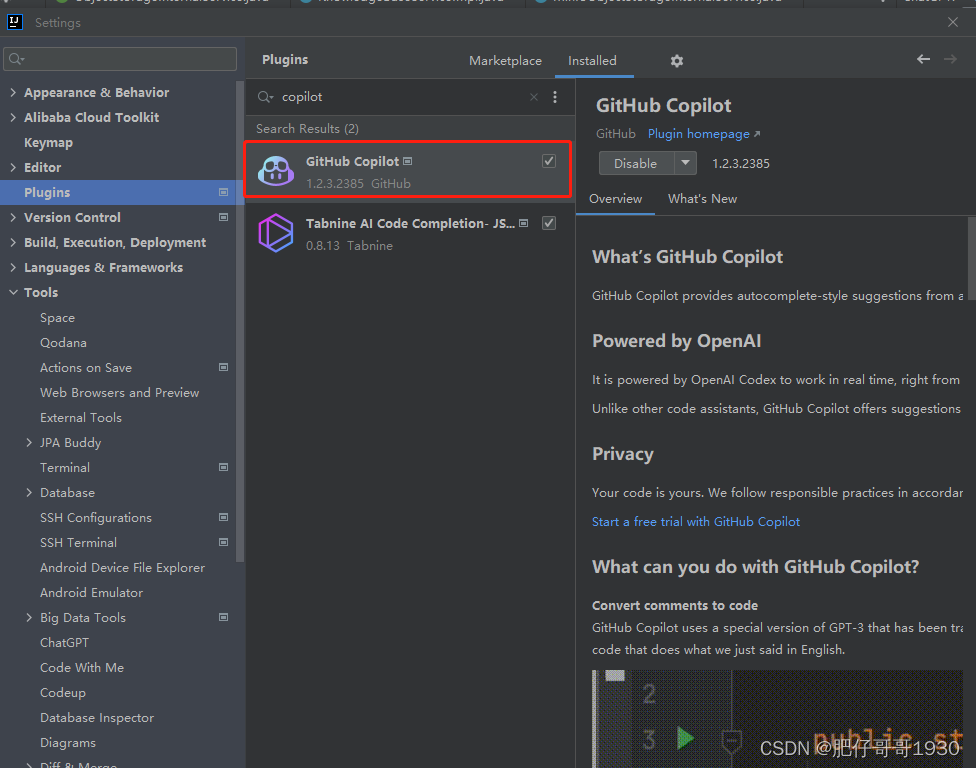This screenshot has width=976, height=768.
Task: Open Start a free trial with GitHub Copilot
Action: (696, 522)
